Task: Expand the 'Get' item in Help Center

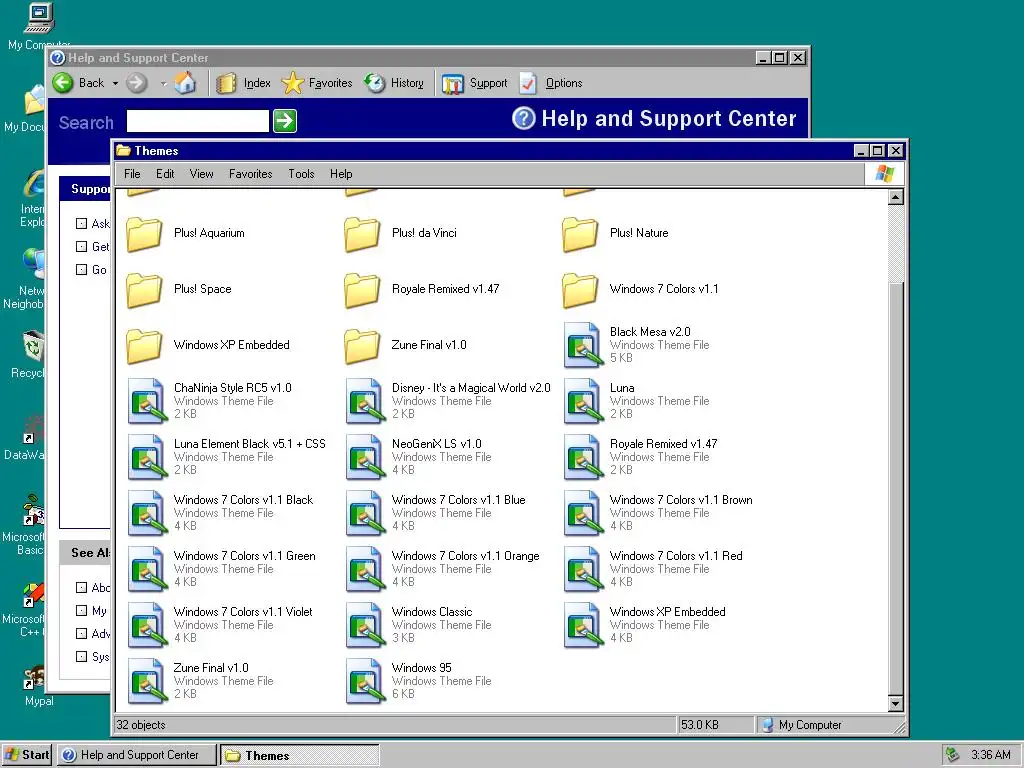Action: pos(92,246)
